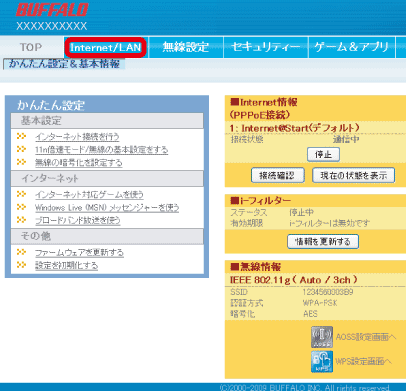Click the AOSS setup icon
The height and width of the screenshot is (391, 406).
pos(322,337)
